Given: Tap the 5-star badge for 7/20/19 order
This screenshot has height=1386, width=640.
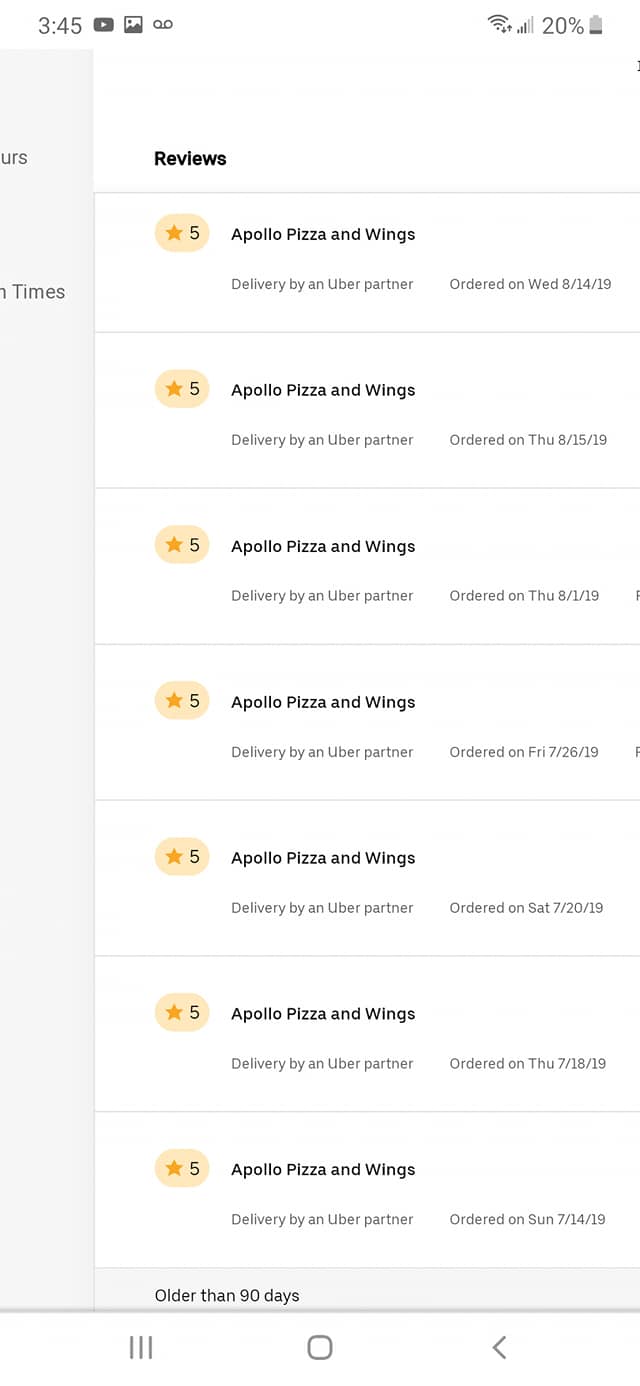Looking at the screenshot, I should [182, 857].
